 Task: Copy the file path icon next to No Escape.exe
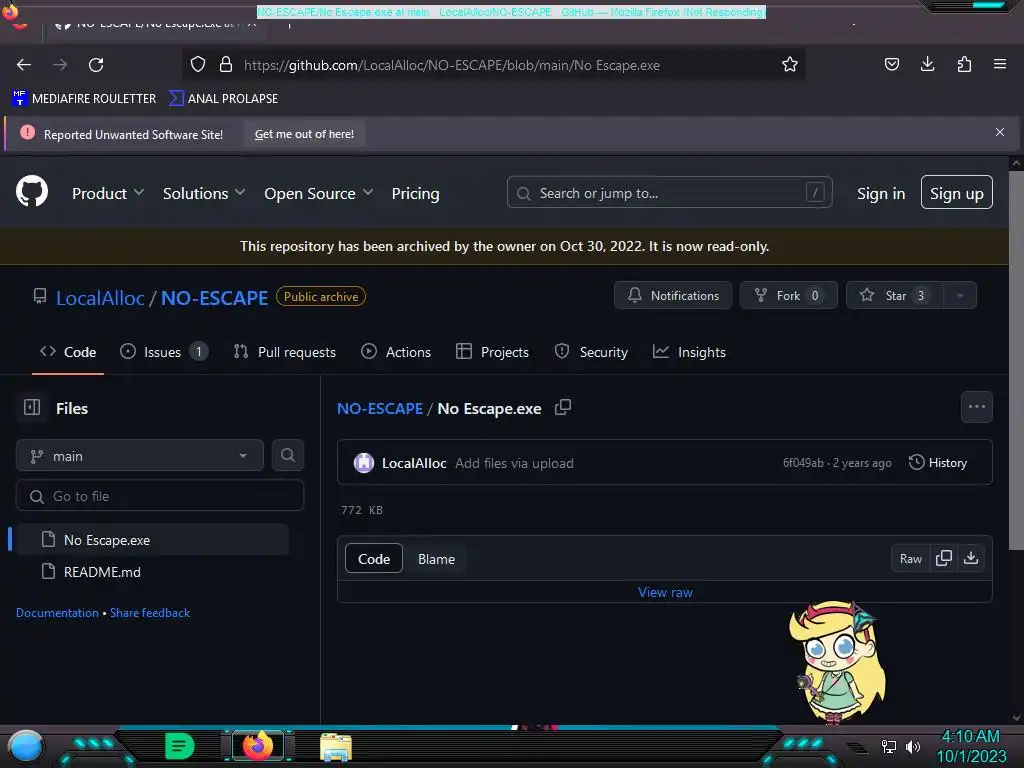562,408
